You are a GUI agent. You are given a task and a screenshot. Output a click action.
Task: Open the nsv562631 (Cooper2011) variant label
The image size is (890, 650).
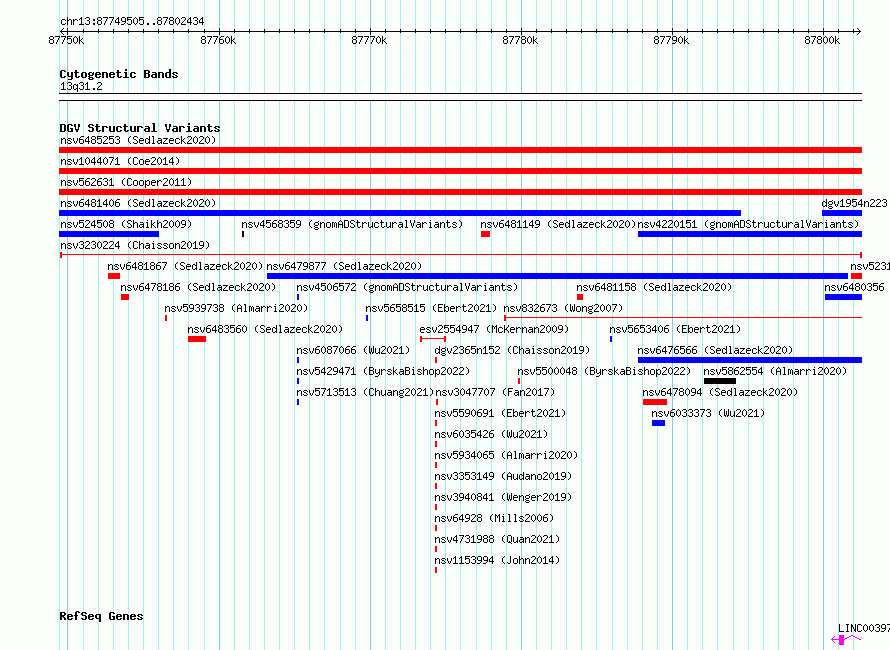(x=126, y=182)
